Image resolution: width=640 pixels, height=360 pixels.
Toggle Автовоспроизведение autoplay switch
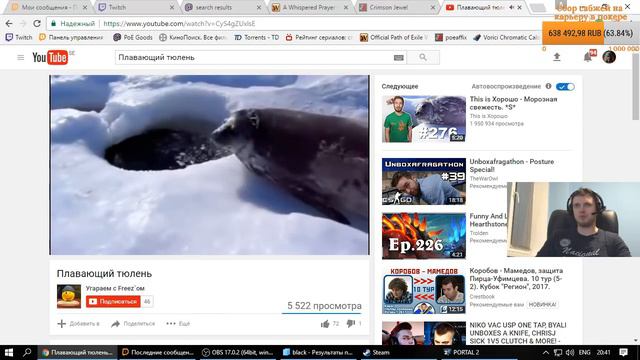tap(565, 87)
